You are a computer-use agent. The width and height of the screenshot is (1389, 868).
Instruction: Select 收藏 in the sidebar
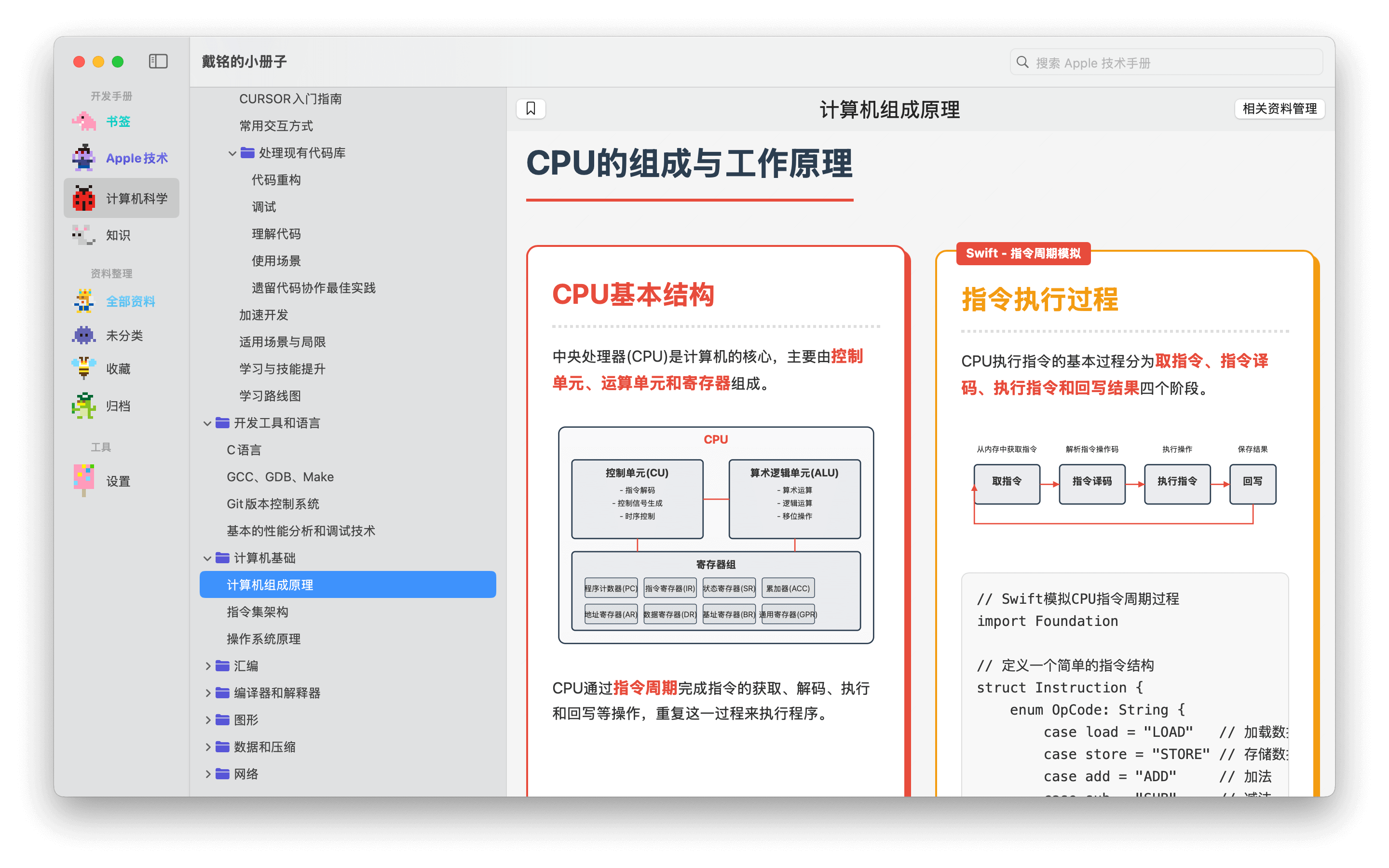tap(118, 368)
